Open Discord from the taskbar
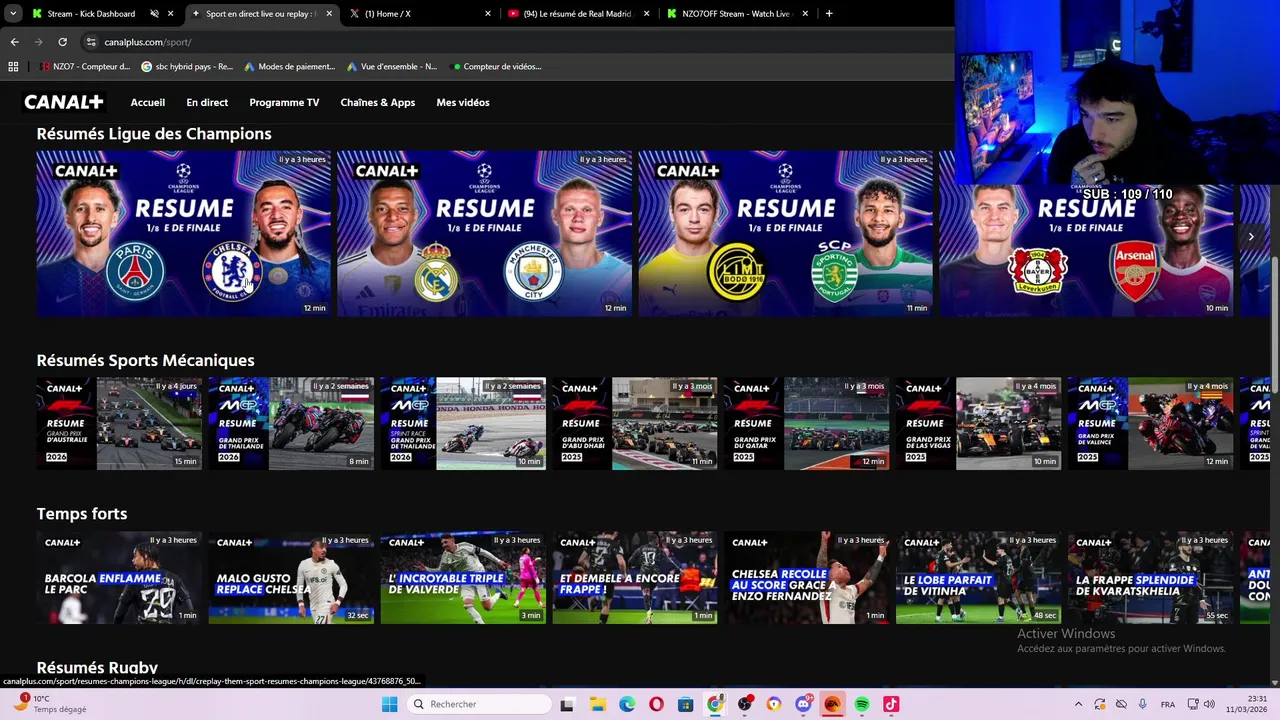Image resolution: width=1280 pixels, height=720 pixels. point(803,704)
